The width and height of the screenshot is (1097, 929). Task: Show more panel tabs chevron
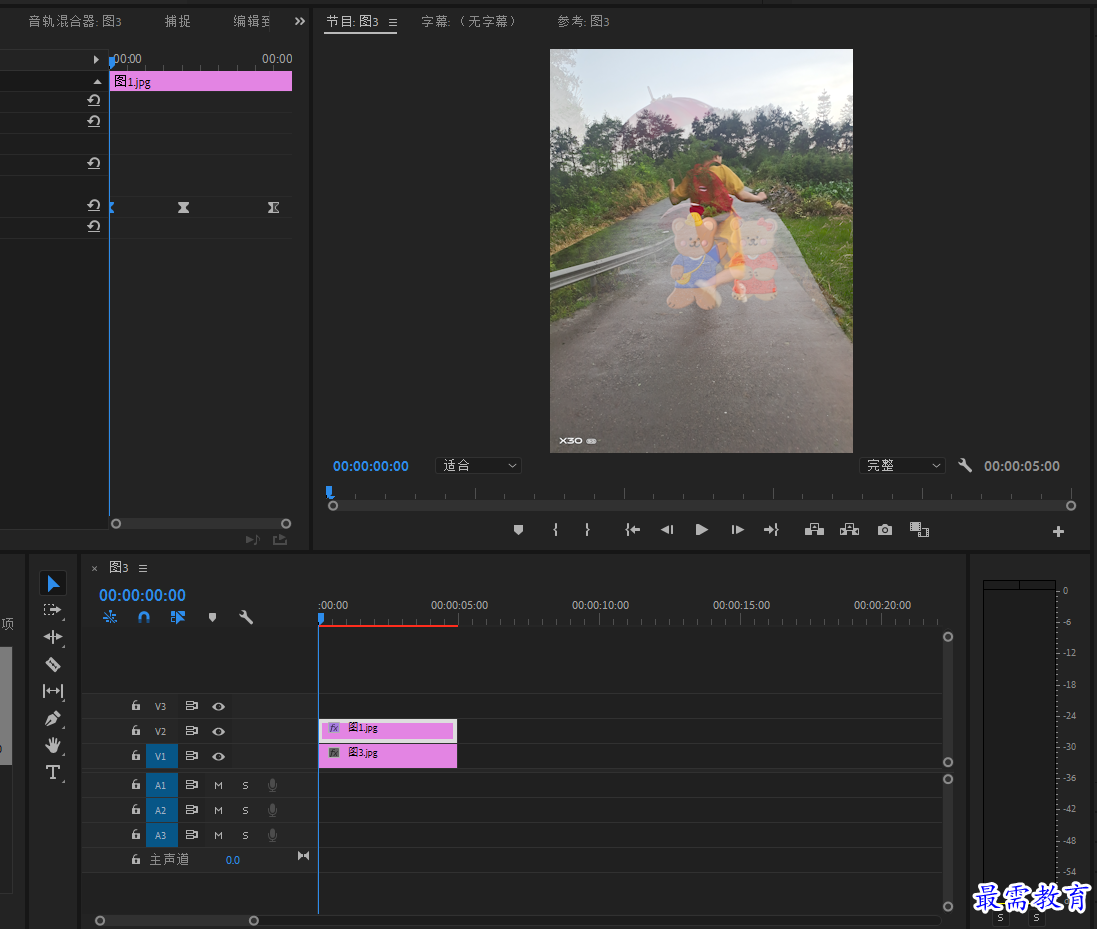(x=299, y=21)
